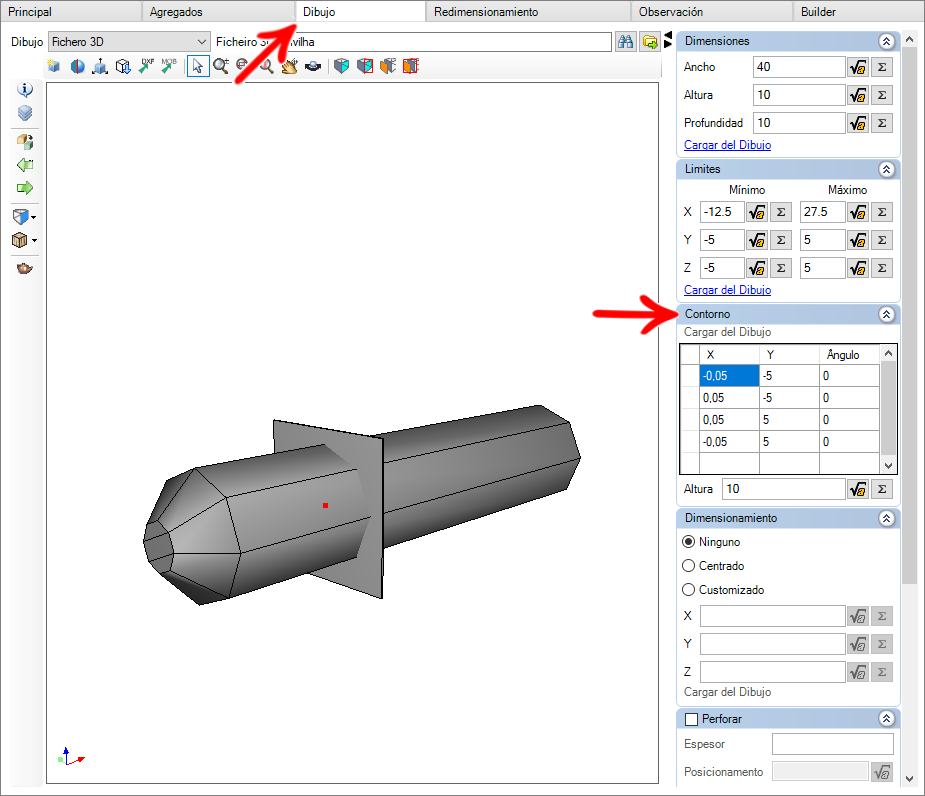This screenshot has width=925, height=796.
Task: Click the DXF export arrow icon
Action: pyautogui.click(x=146, y=66)
